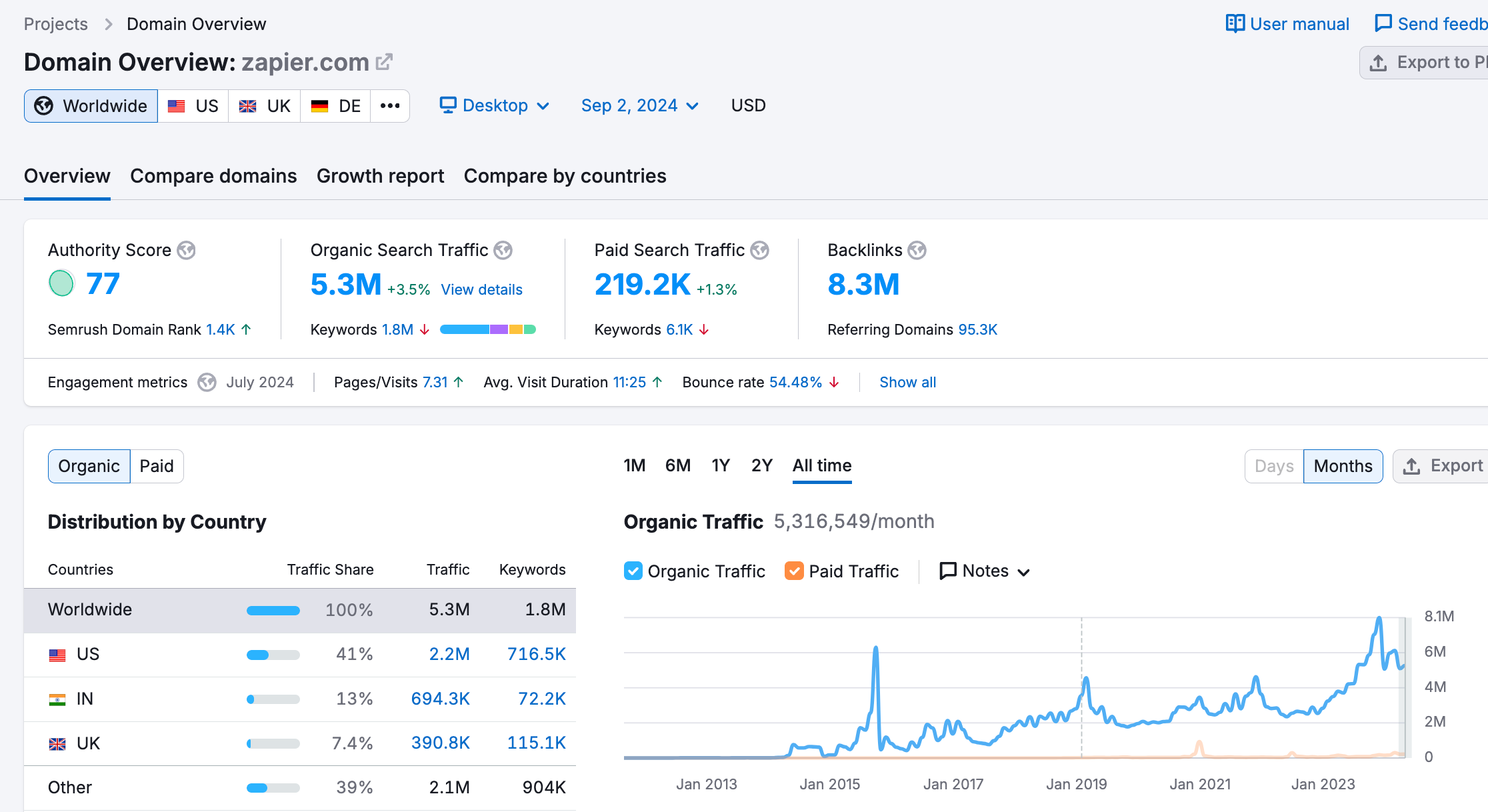Click the User manual book icon

1235,24
